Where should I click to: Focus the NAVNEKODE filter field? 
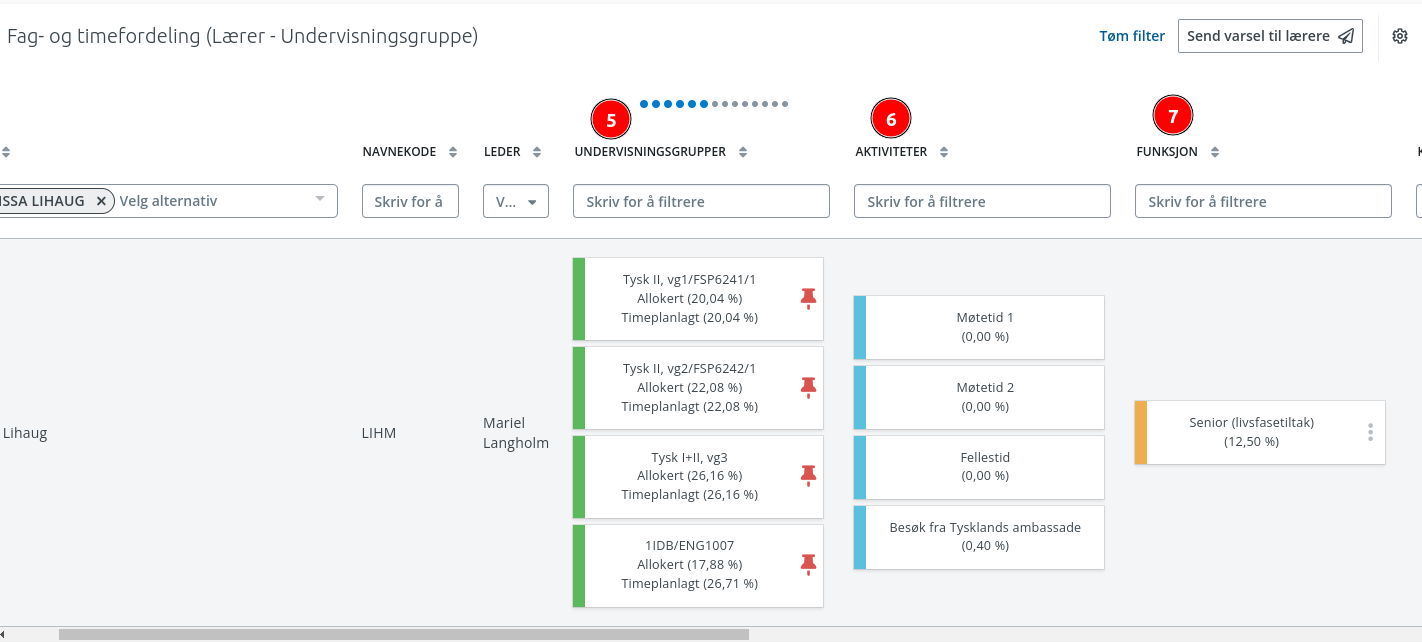click(410, 201)
